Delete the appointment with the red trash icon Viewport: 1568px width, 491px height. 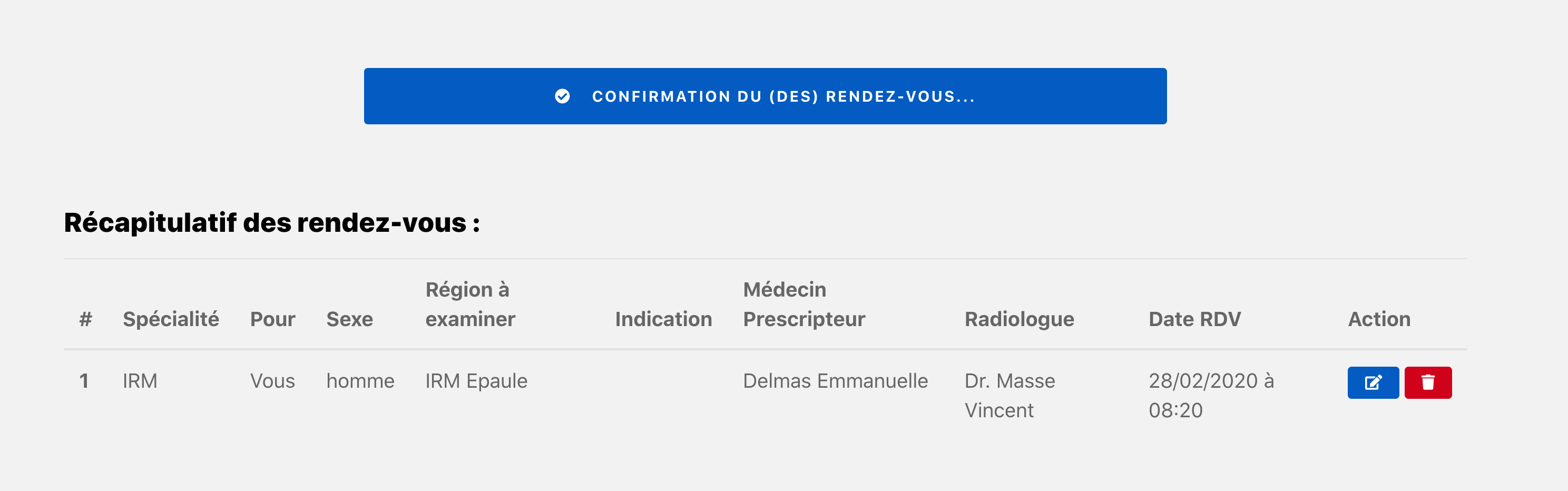pos(1427,382)
